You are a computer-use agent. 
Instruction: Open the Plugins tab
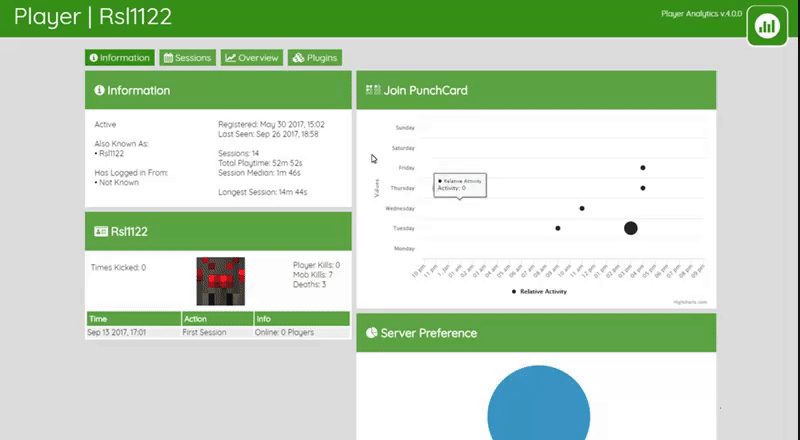314,58
